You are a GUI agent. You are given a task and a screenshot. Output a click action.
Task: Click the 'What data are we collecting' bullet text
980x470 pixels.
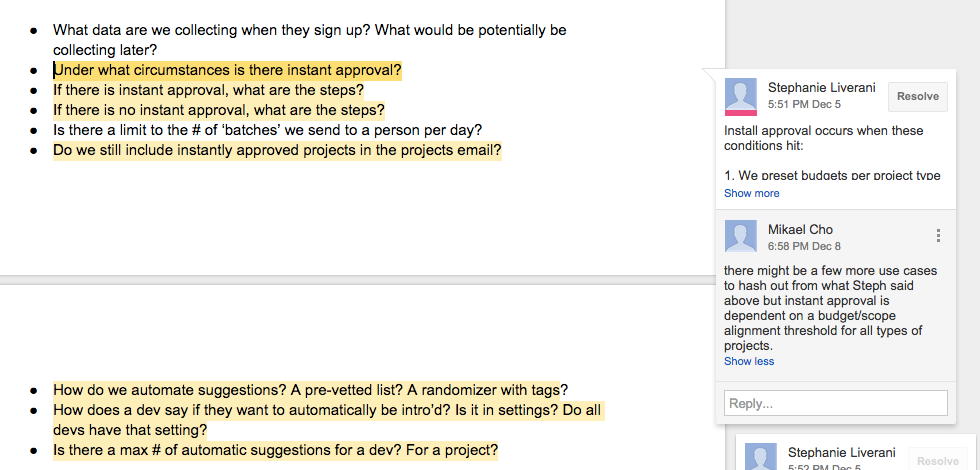[x=309, y=39]
